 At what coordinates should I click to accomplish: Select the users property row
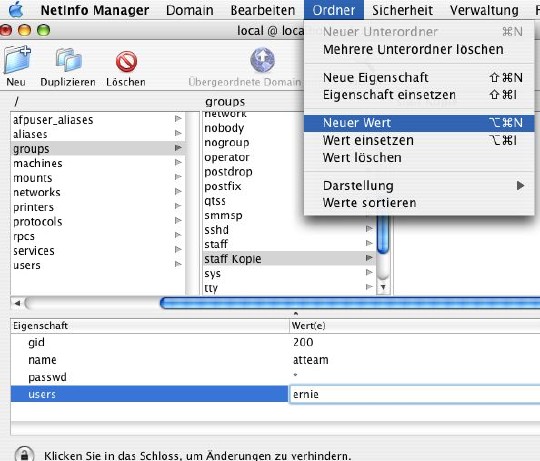point(149,394)
